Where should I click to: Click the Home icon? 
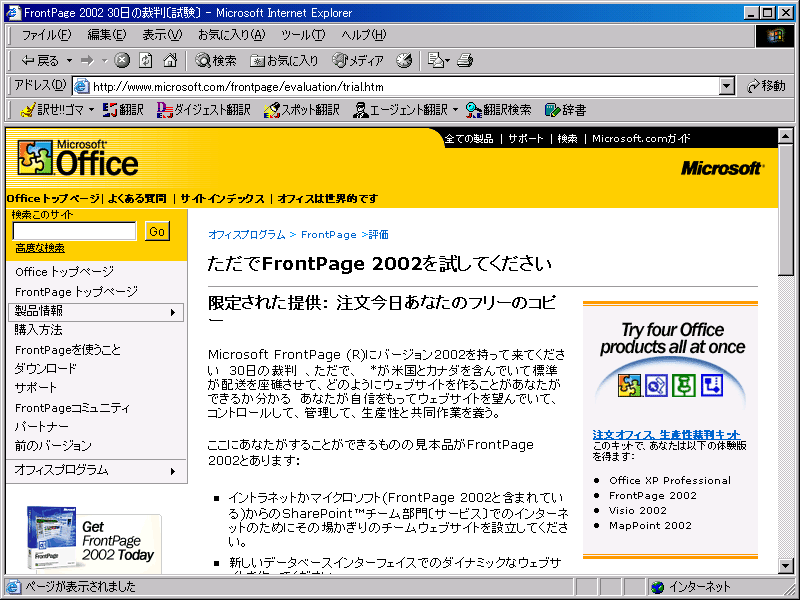[x=170, y=61]
